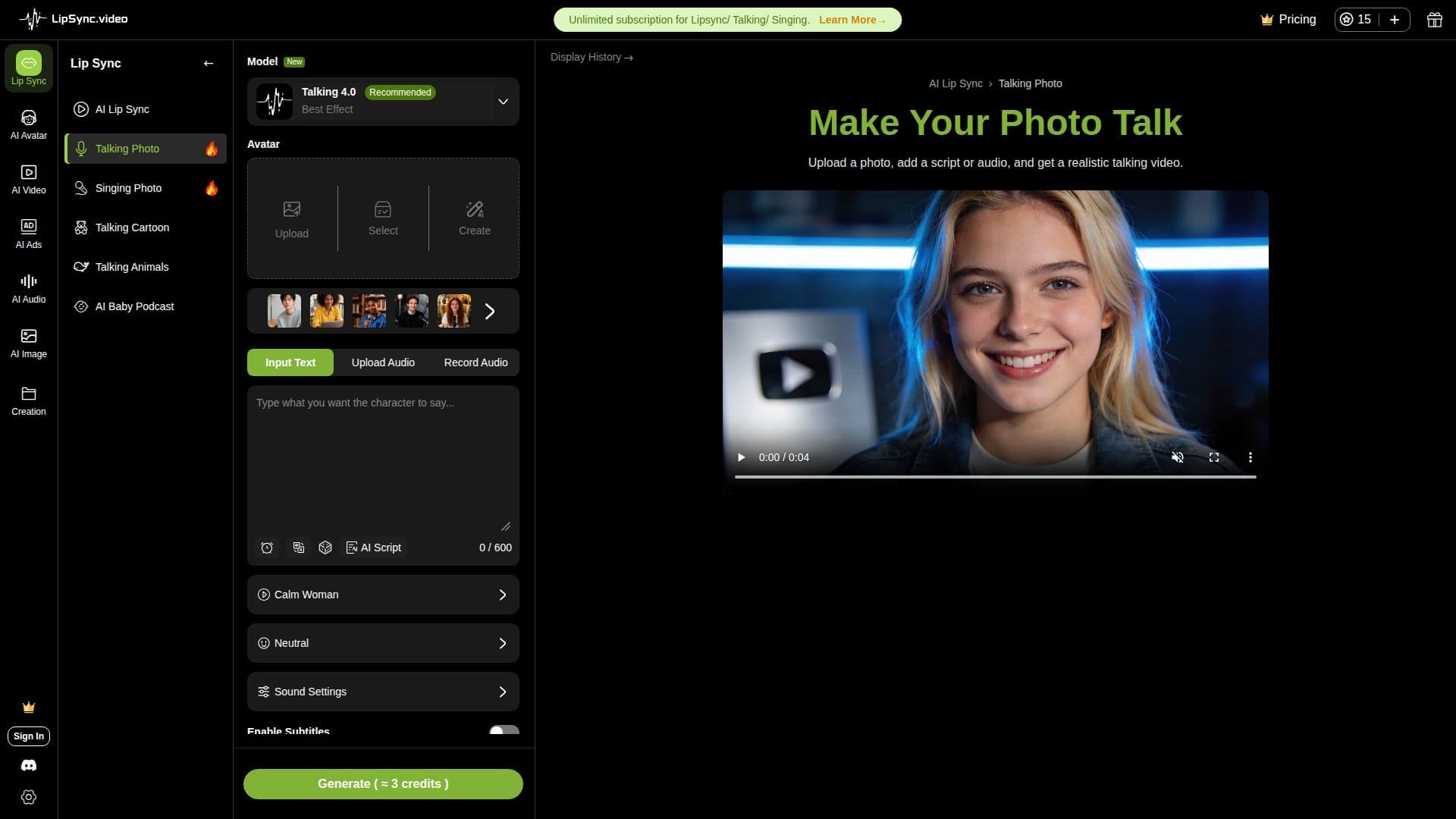Viewport: 1456px width, 819px height.
Task: Open AI Ads from the left rail
Action: pyautogui.click(x=29, y=234)
